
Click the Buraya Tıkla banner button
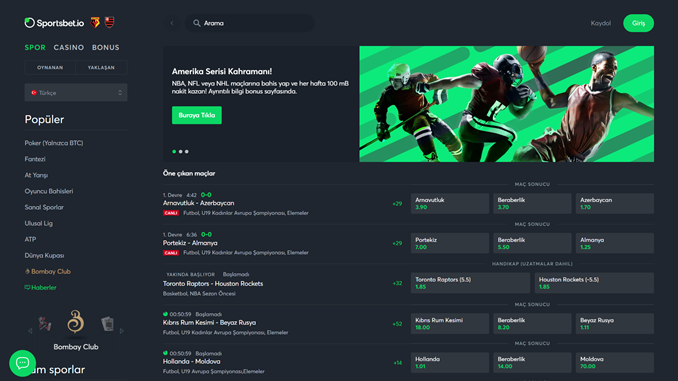point(197,115)
